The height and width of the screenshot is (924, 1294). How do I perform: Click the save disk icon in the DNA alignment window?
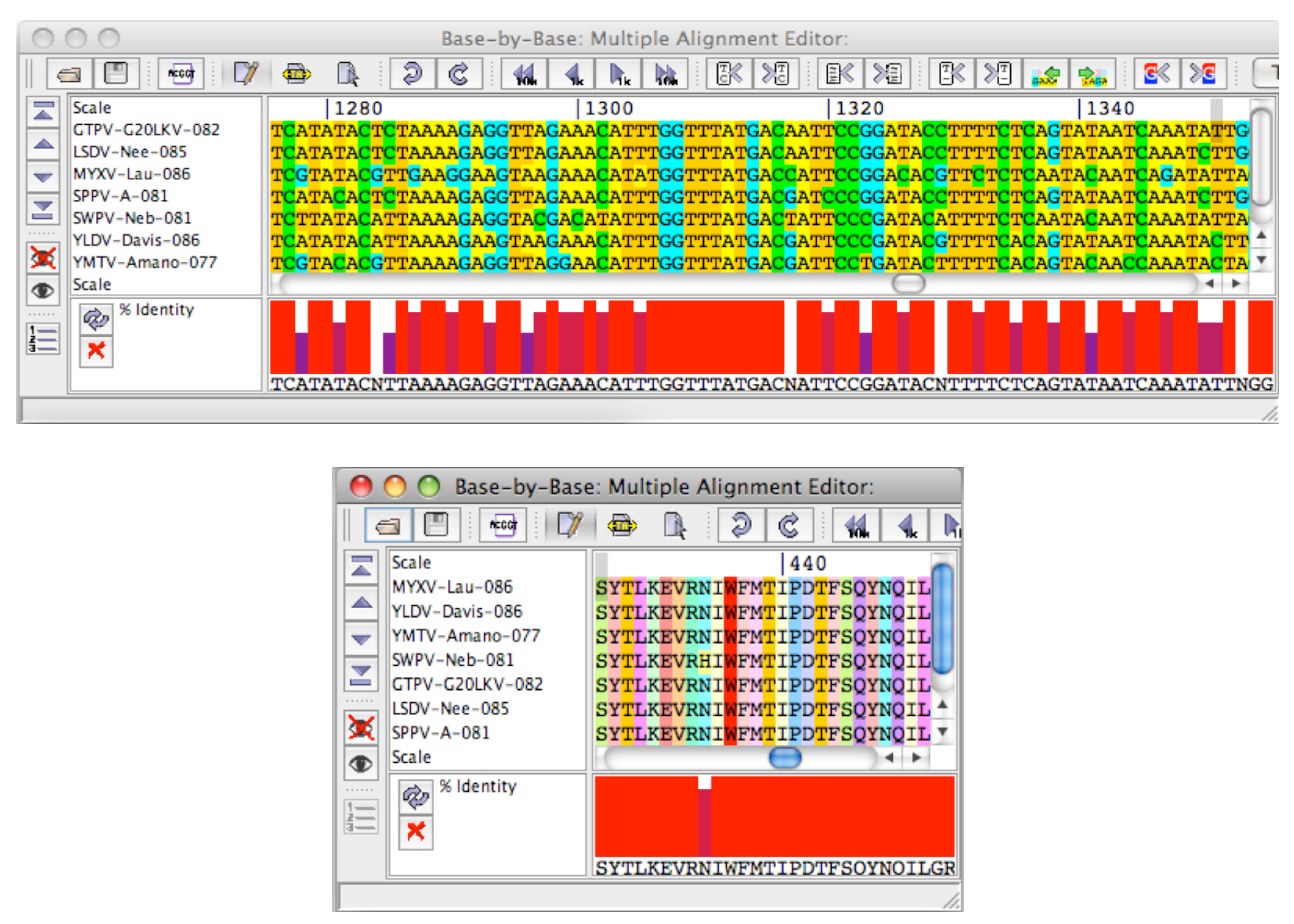(116, 74)
